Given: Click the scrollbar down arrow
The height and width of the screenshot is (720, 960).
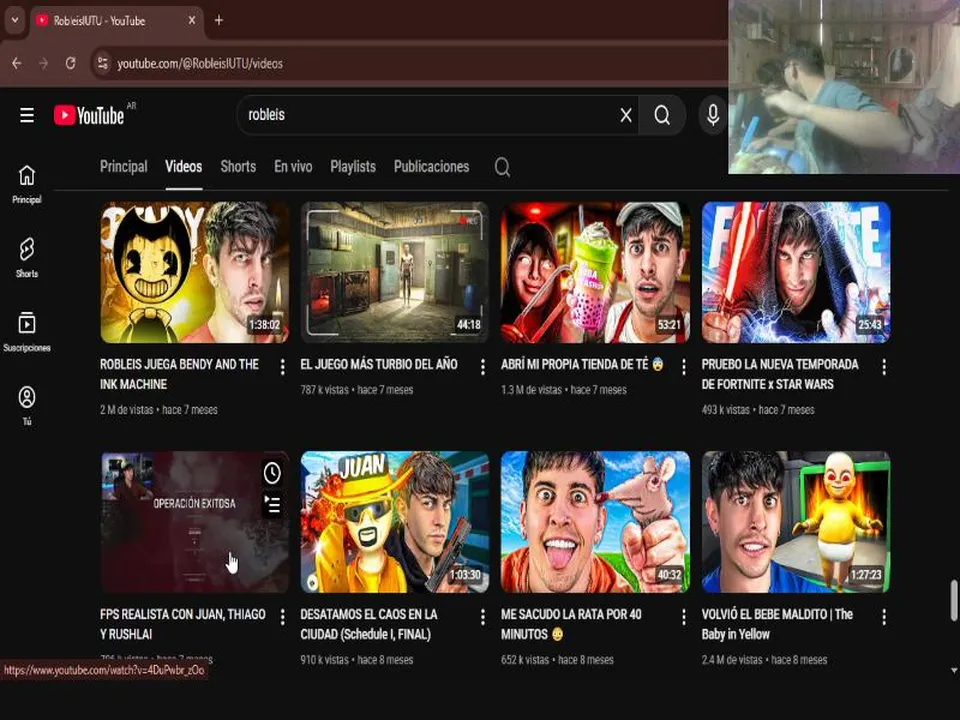Looking at the screenshot, I should pos(953,670).
